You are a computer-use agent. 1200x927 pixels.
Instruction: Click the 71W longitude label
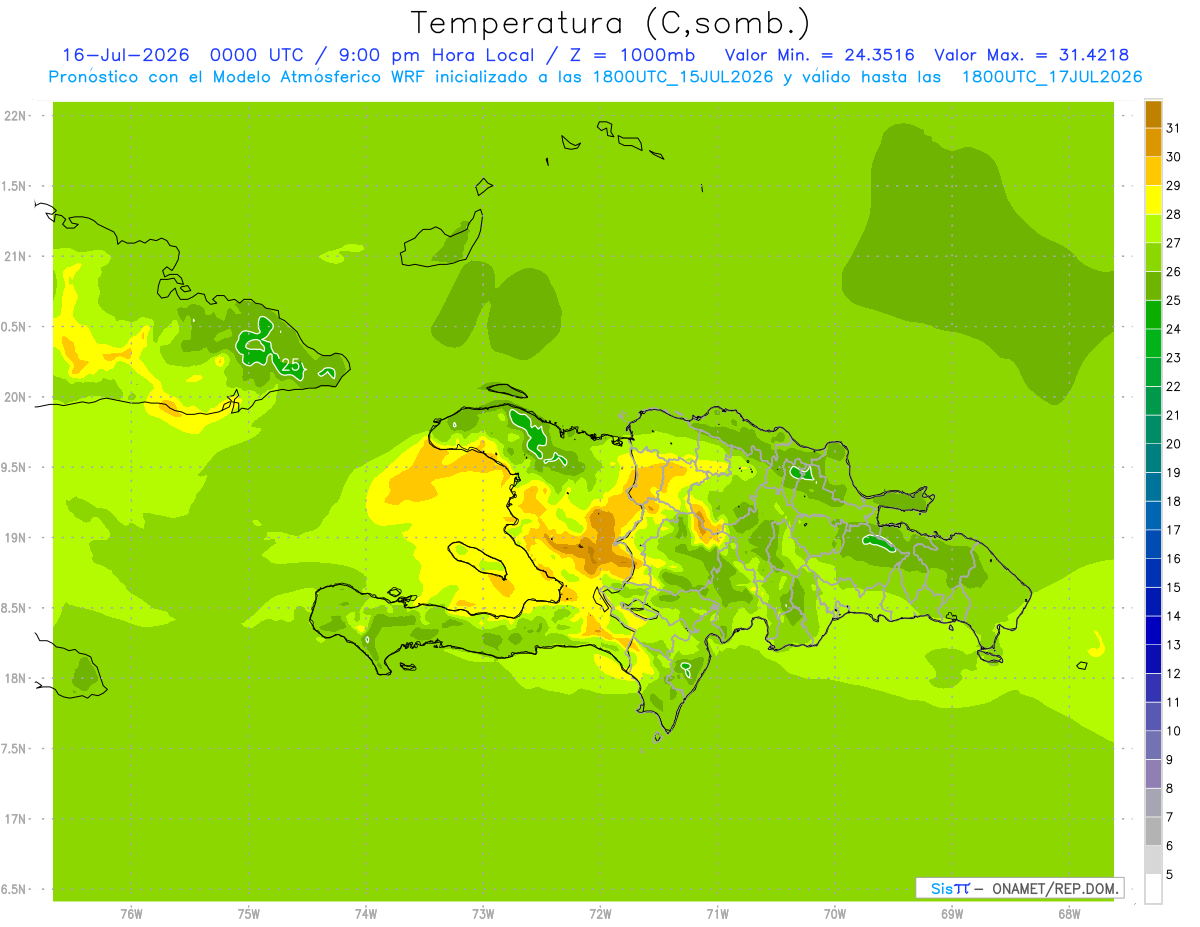717,914
